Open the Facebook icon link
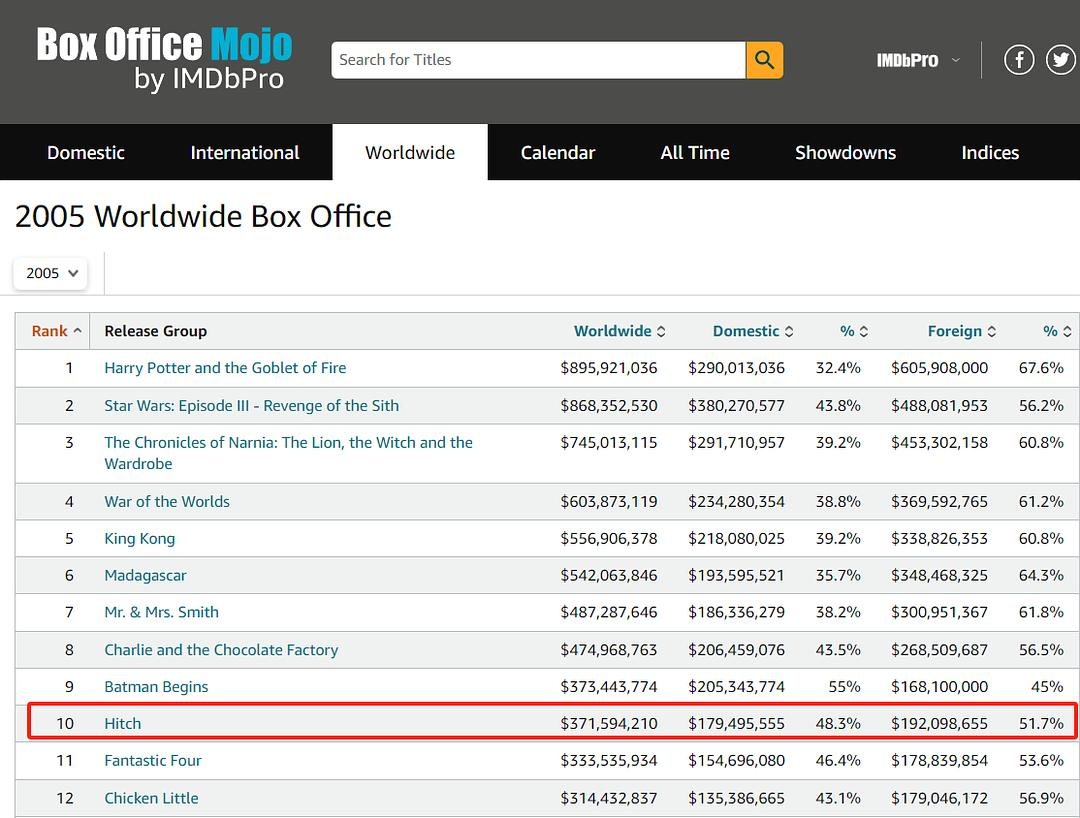Screen dimensions: 1080x818 pyautogui.click(x=1018, y=60)
